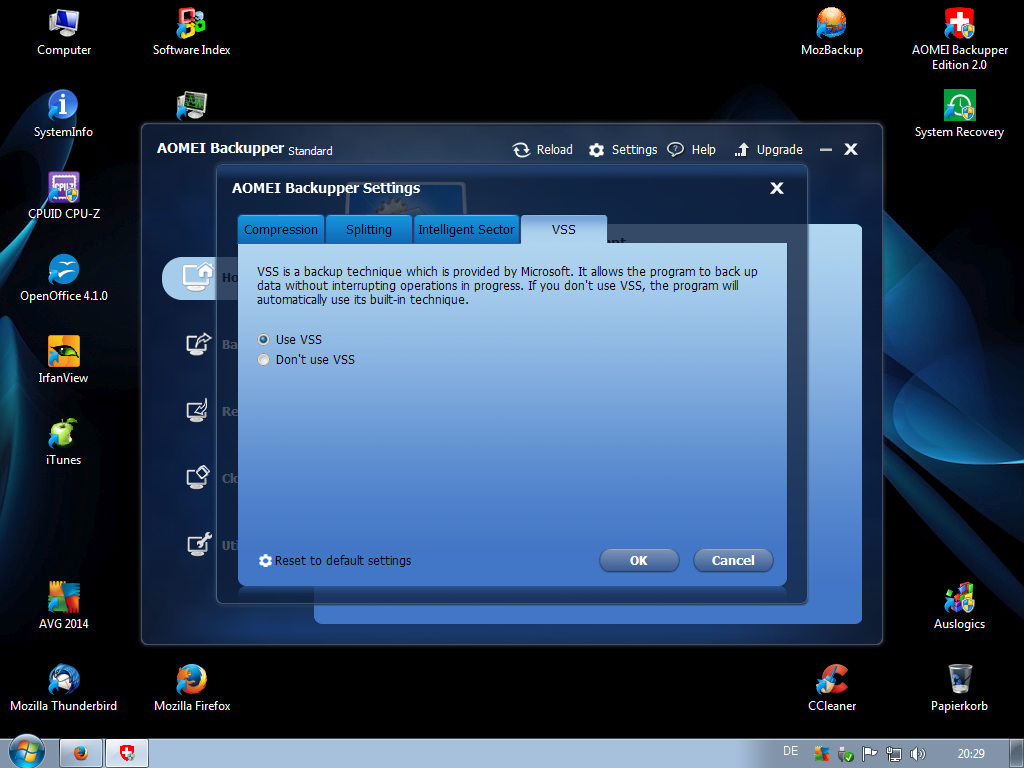Select the Computer desktop icon

(63, 33)
